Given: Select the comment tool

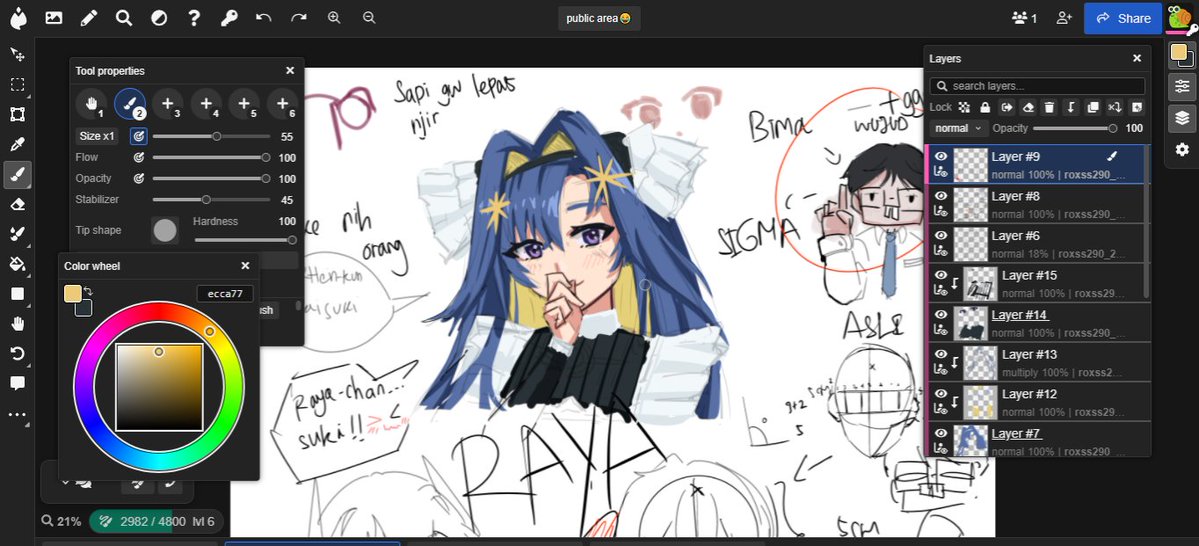Looking at the screenshot, I should point(18,383).
